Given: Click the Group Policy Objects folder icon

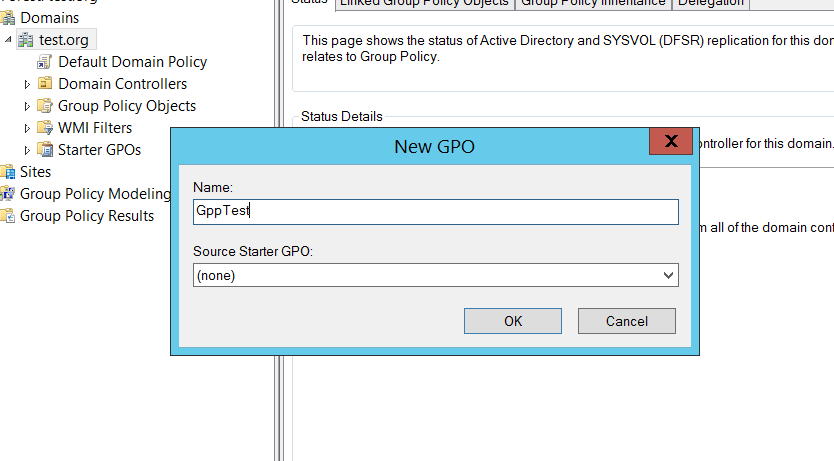Looking at the screenshot, I should point(44,106).
